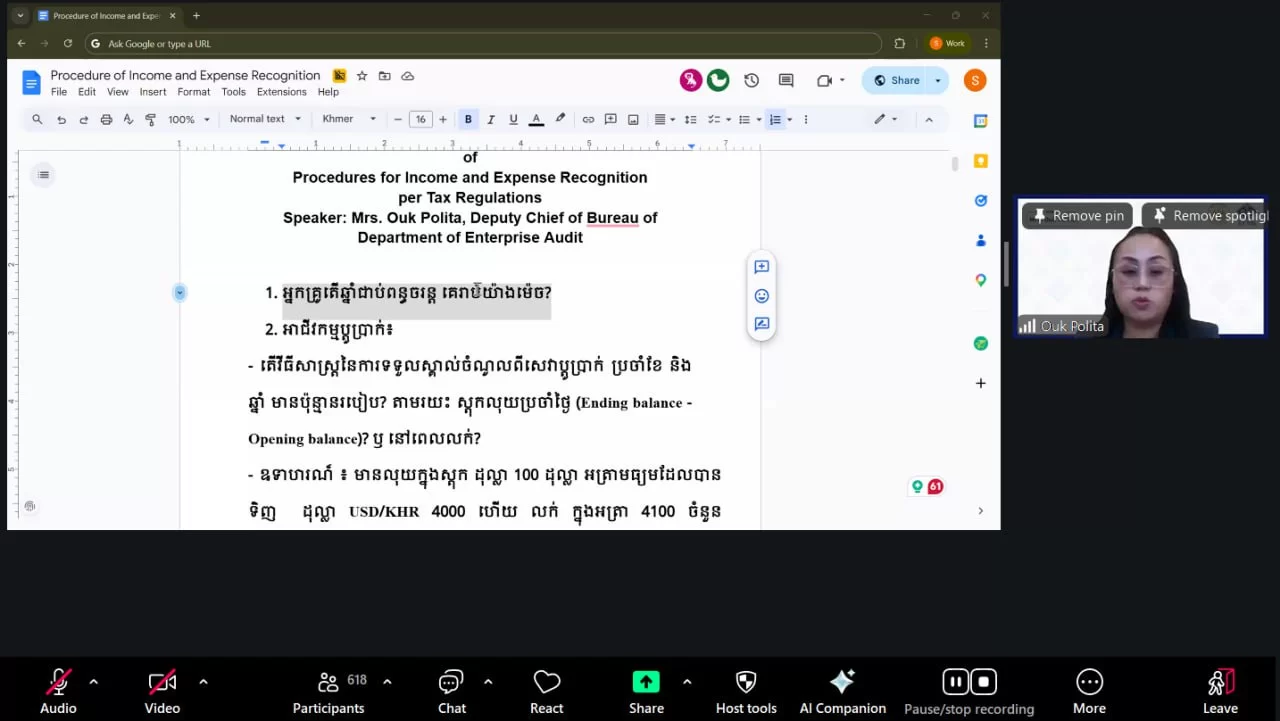
Task: Open the React heart icon
Action: 546,683
